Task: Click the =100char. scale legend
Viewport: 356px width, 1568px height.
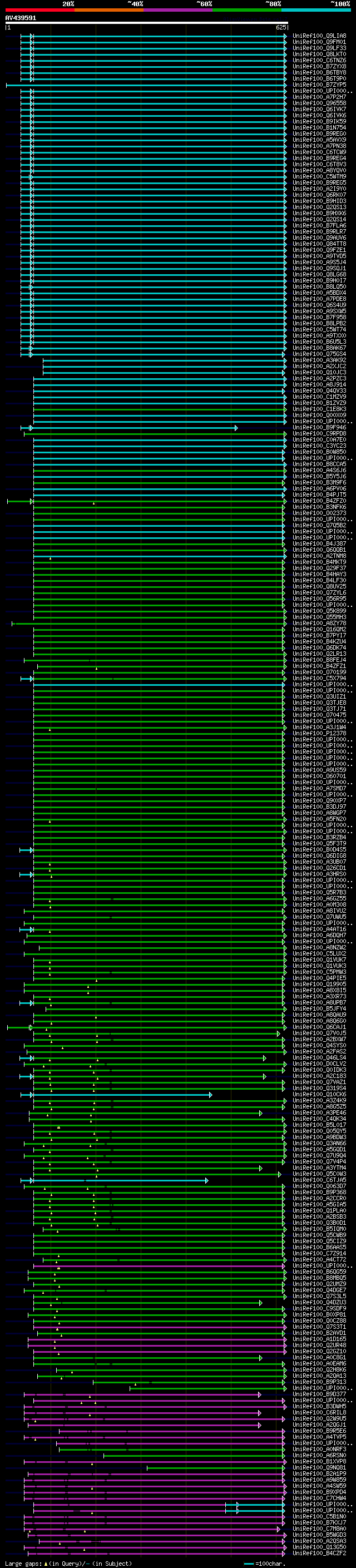Action: click(x=265, y=1563)
